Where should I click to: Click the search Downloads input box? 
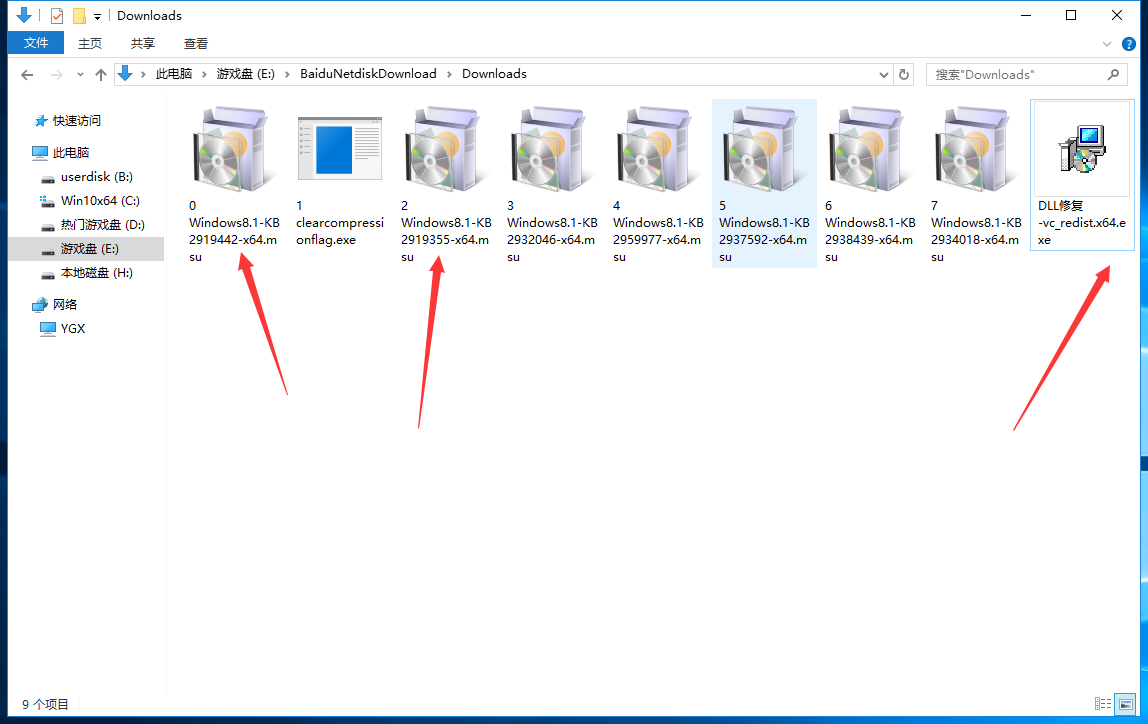click(x=1015, y=74)
